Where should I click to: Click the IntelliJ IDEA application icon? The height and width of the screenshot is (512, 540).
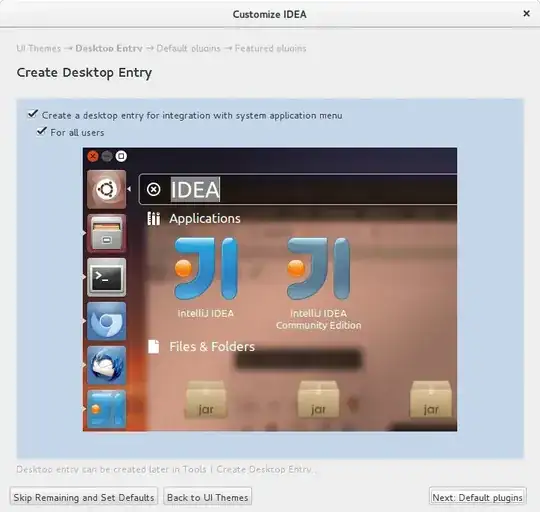coord(206,268)
